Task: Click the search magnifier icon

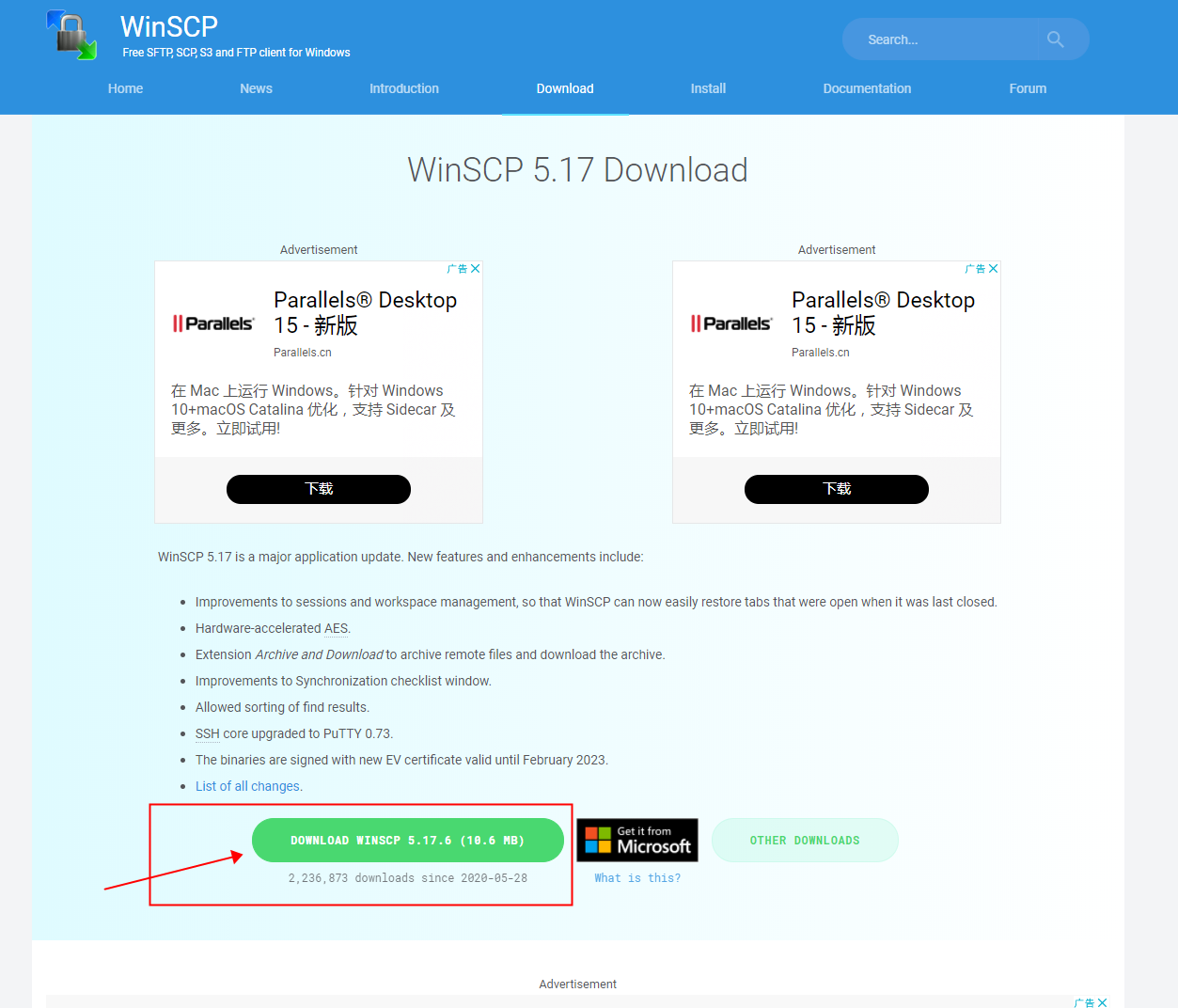Action: tap(1055, 39)
